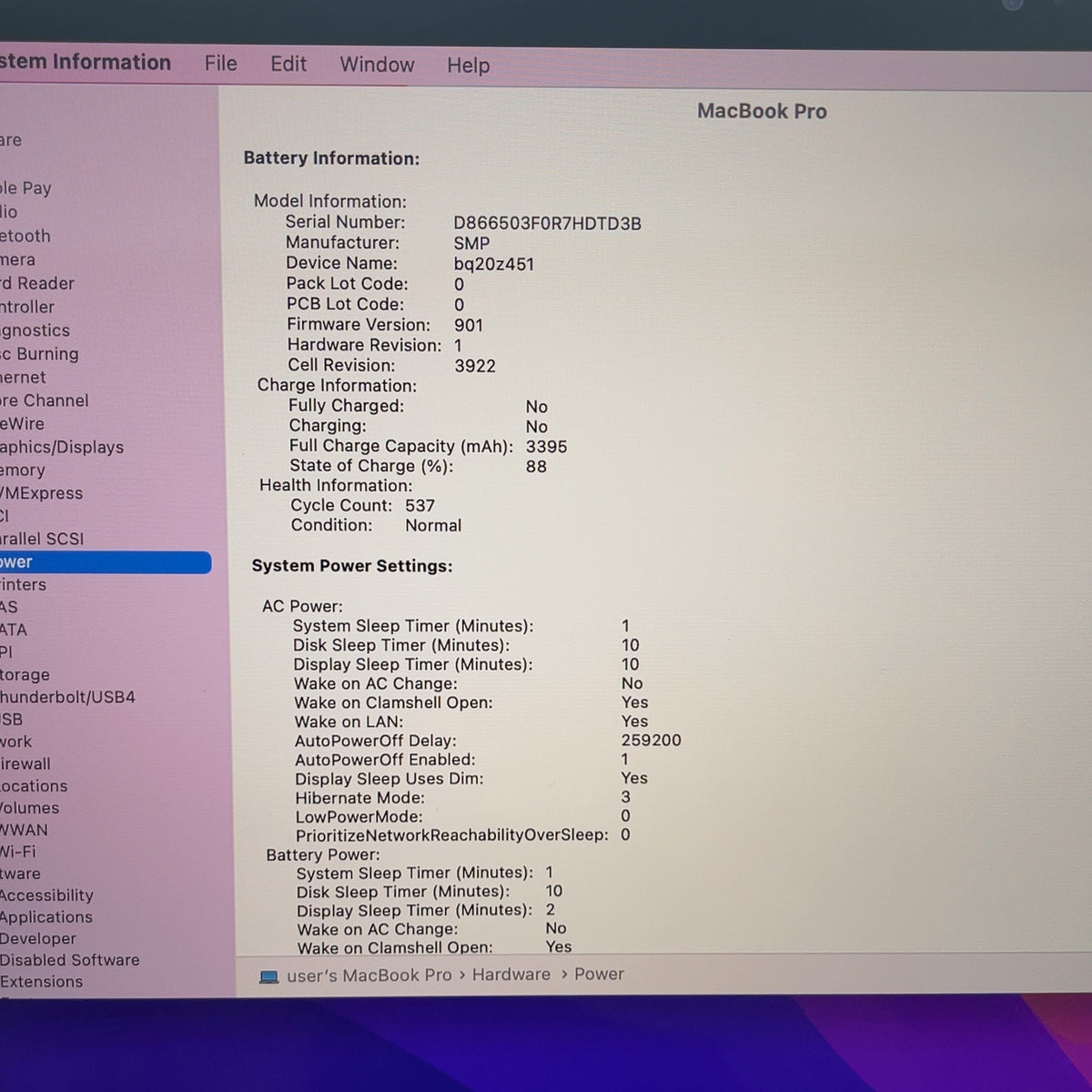Click the MacBook Pro window title

(762, 111)
